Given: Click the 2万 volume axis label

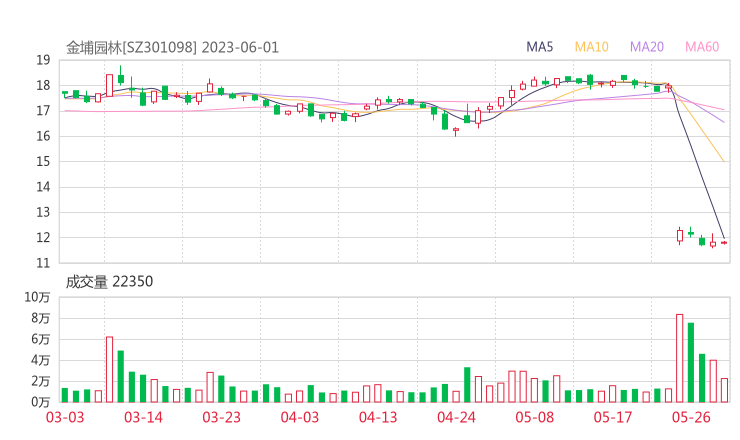Looking at the screenshot, I should coord(41,381).
